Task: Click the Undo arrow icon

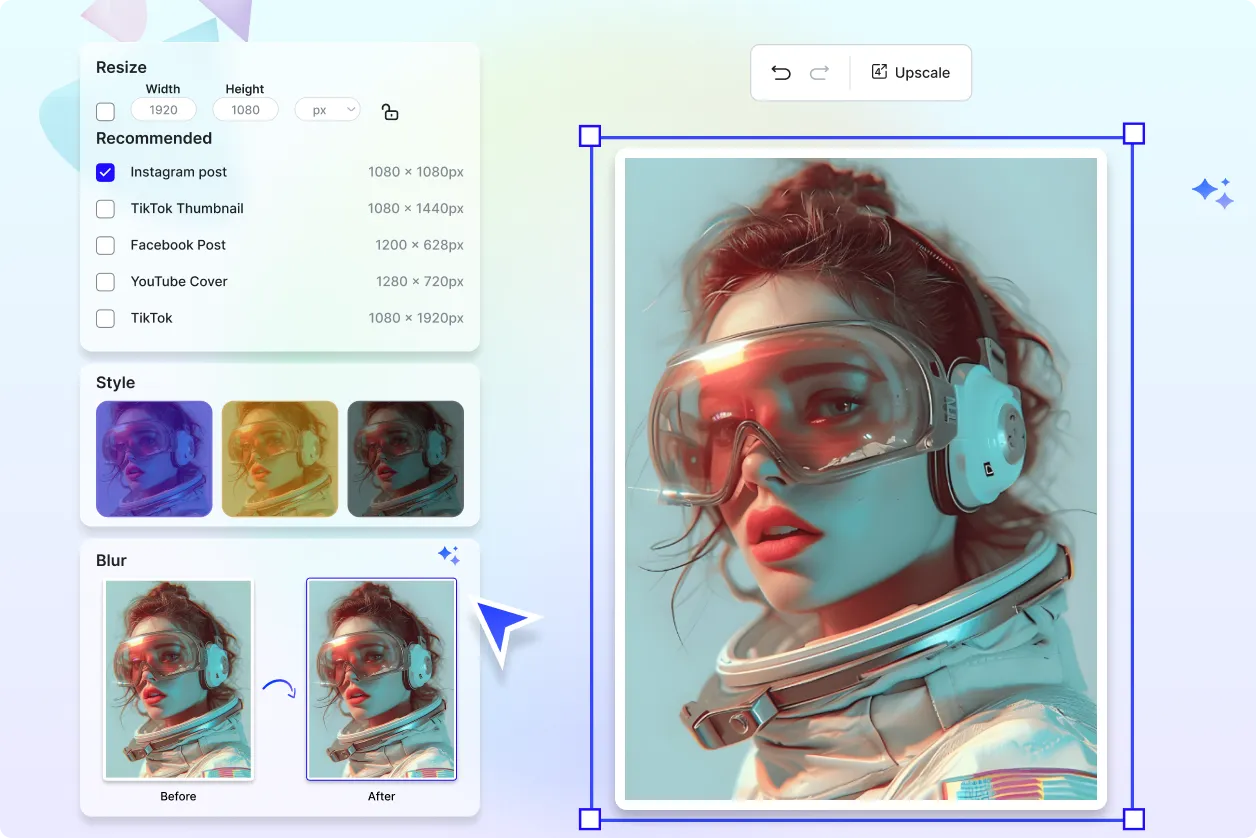Action: coord(782,72)
